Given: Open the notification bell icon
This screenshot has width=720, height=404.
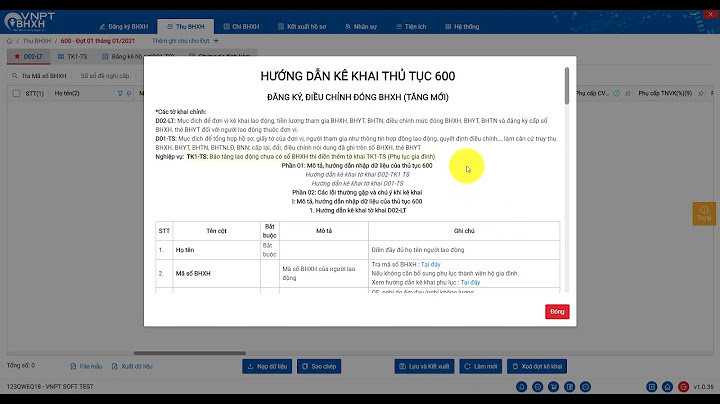Looking at the screenshot, I should [x=522, y=387].
